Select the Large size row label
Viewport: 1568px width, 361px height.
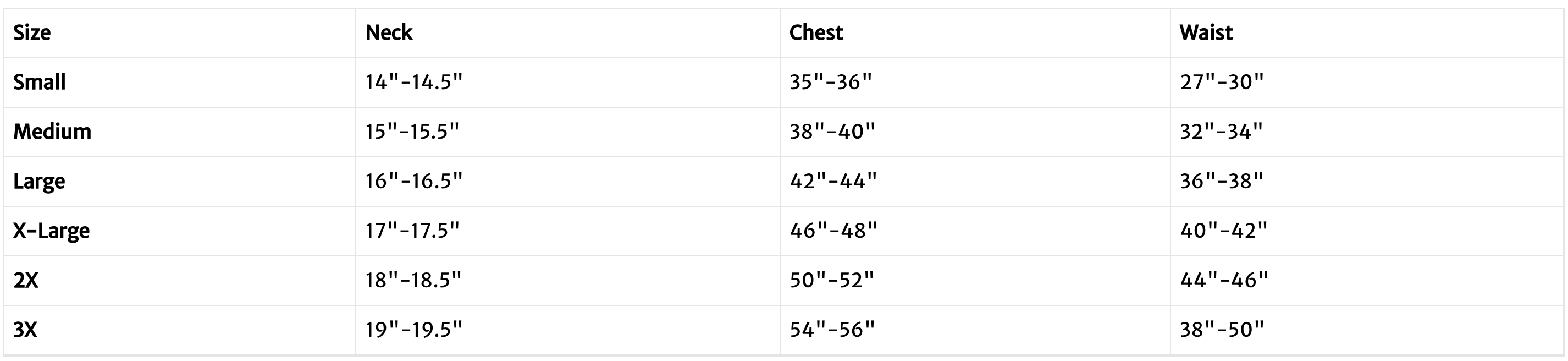pos(39,182)
